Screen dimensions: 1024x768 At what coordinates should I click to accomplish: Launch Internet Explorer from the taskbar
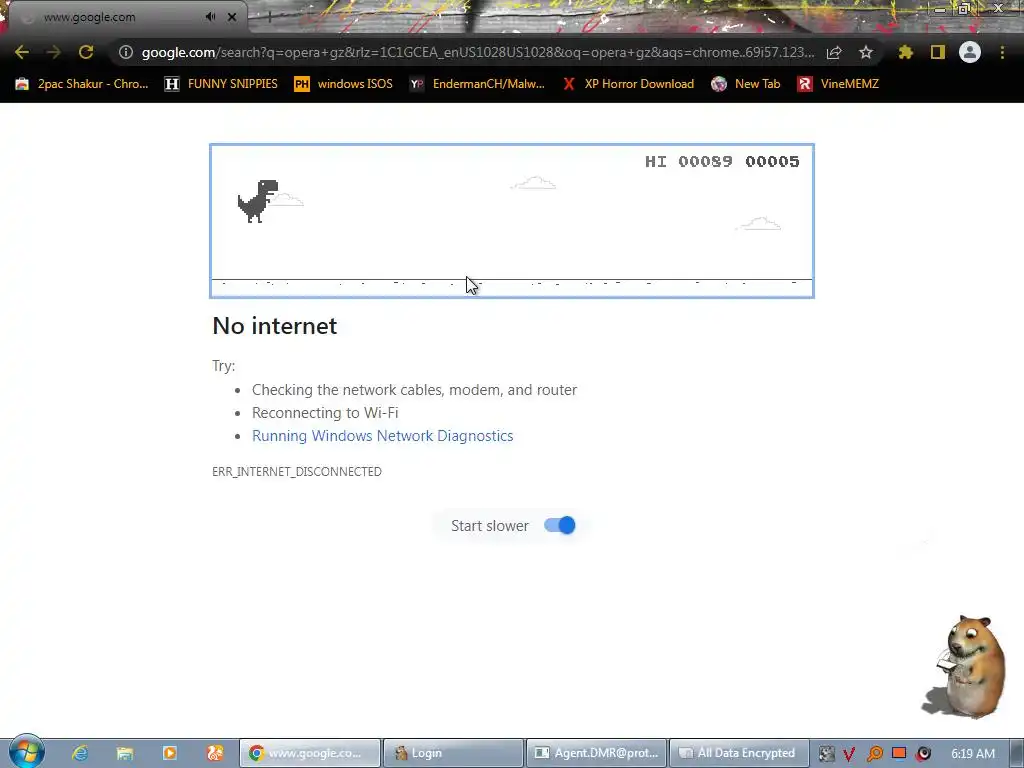[x=80, y=753]
